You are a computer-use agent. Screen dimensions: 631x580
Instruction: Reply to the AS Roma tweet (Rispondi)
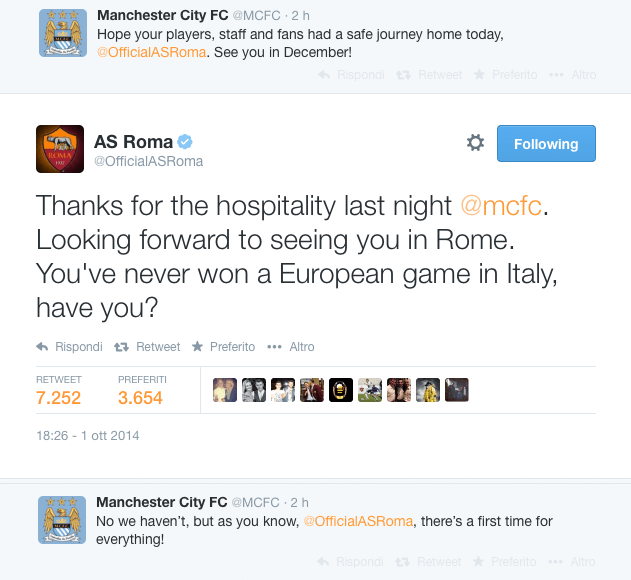pos(70,347)
